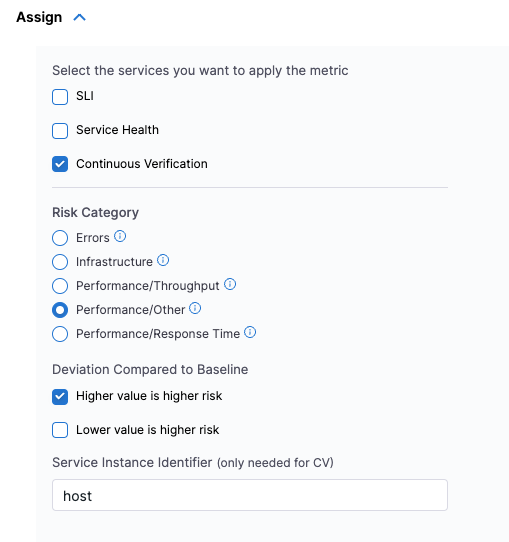Pick the Performance/Response Time radio button
This screenshot has height=542, width=509.
click(60, 334)
